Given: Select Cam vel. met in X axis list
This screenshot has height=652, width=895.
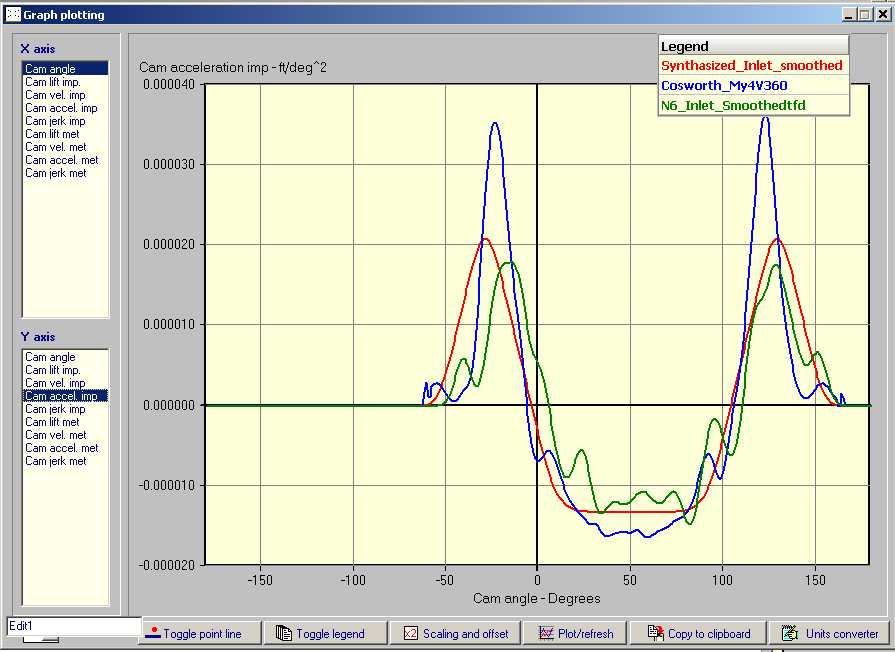Looking at the screenshot, I should (x=54, y=147).
